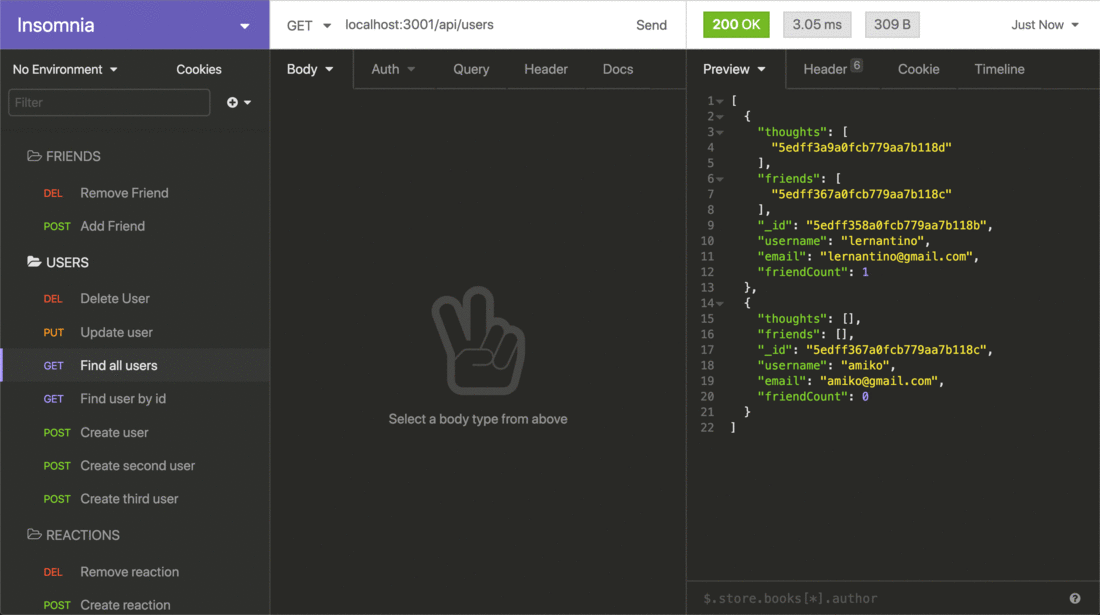Select the Update user PUT request

(x=135, y=332)
